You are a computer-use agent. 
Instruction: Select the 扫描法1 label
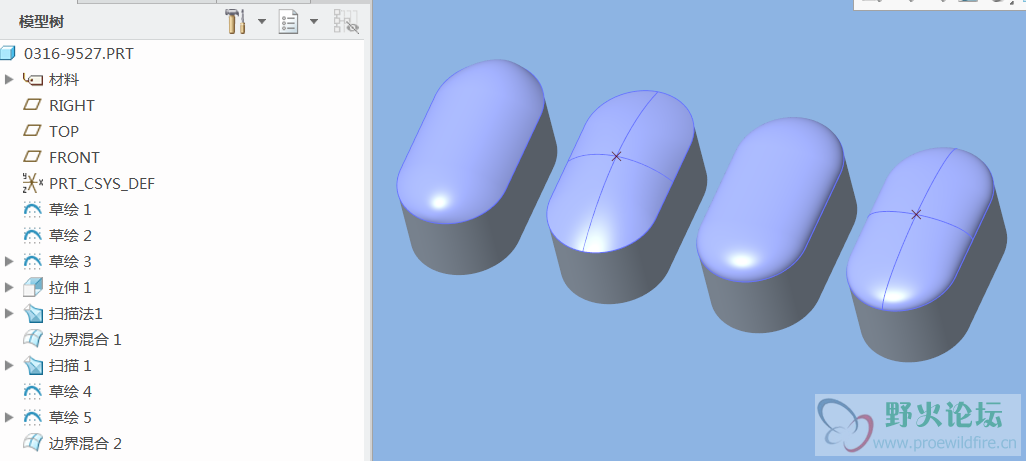(76, 314)
